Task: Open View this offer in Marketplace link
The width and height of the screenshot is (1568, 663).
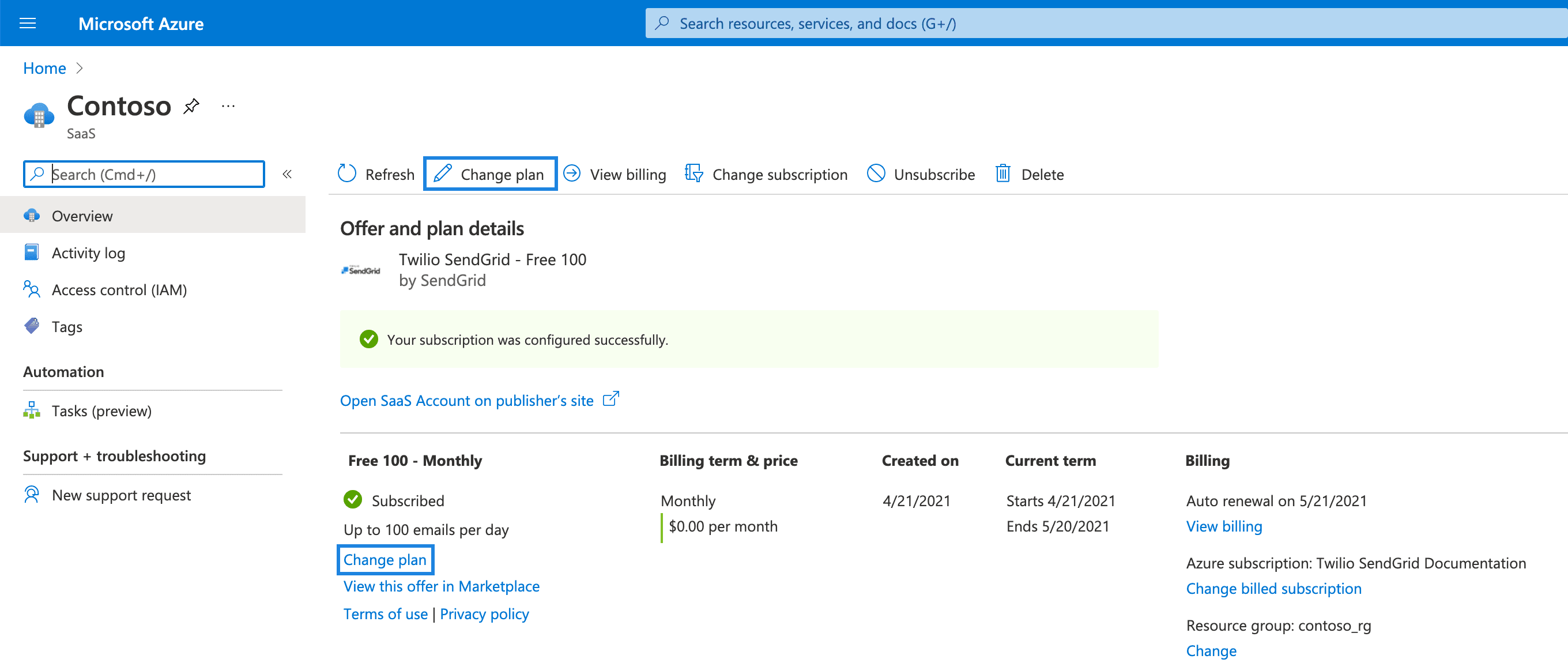Action: pos(440,586)
